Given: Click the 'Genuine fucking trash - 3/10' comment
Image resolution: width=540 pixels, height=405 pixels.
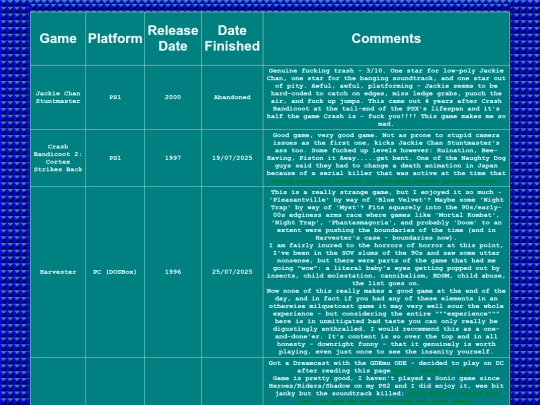Looking at the screenshot, I should tap(386, 97).
